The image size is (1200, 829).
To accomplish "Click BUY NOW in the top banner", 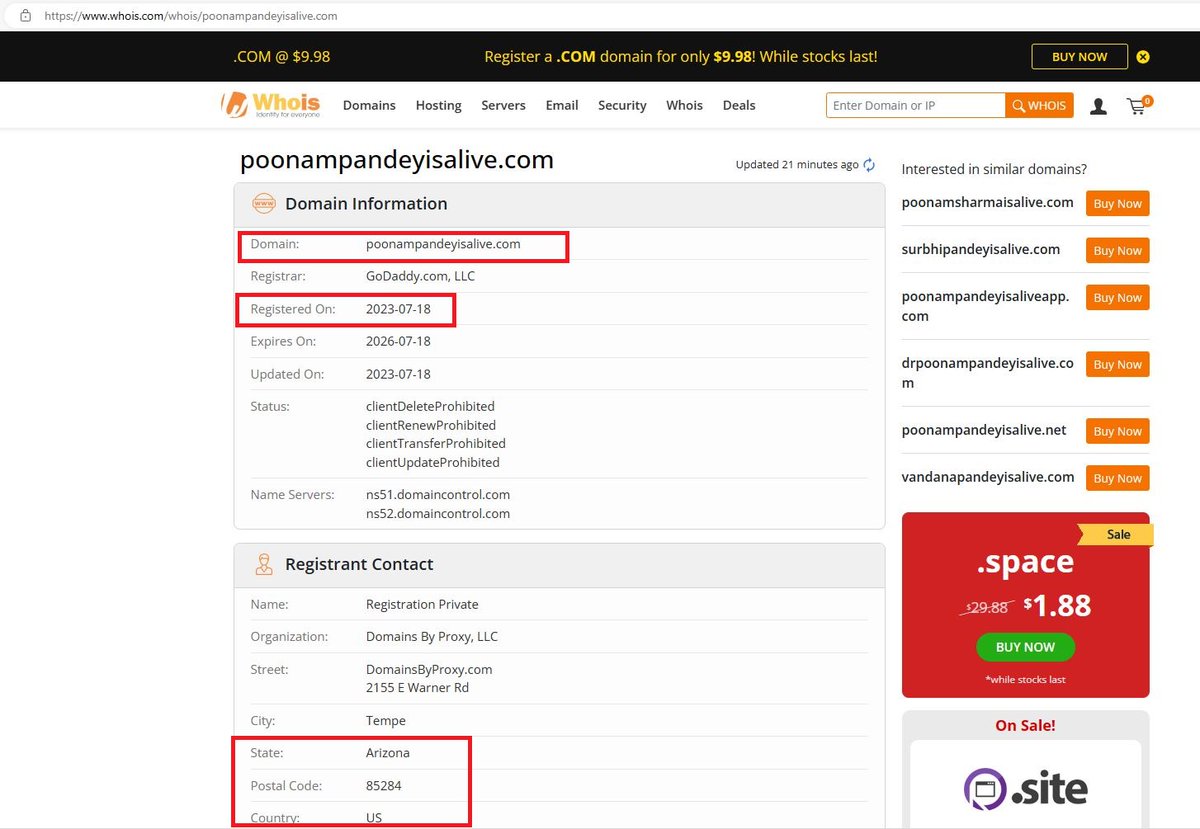I will click(x=1080, y=57).
